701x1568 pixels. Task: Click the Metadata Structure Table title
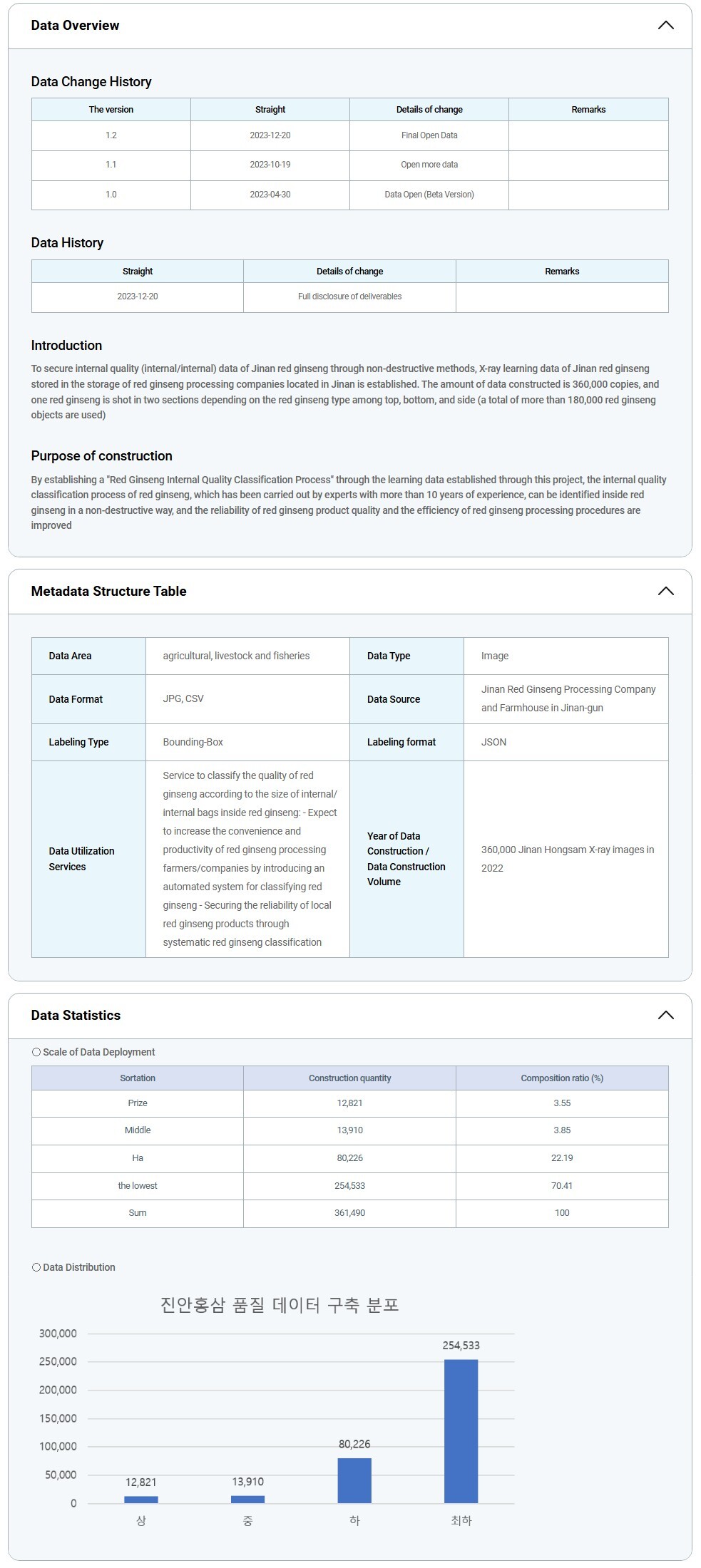pyautogui.click(x=108, y=591)
